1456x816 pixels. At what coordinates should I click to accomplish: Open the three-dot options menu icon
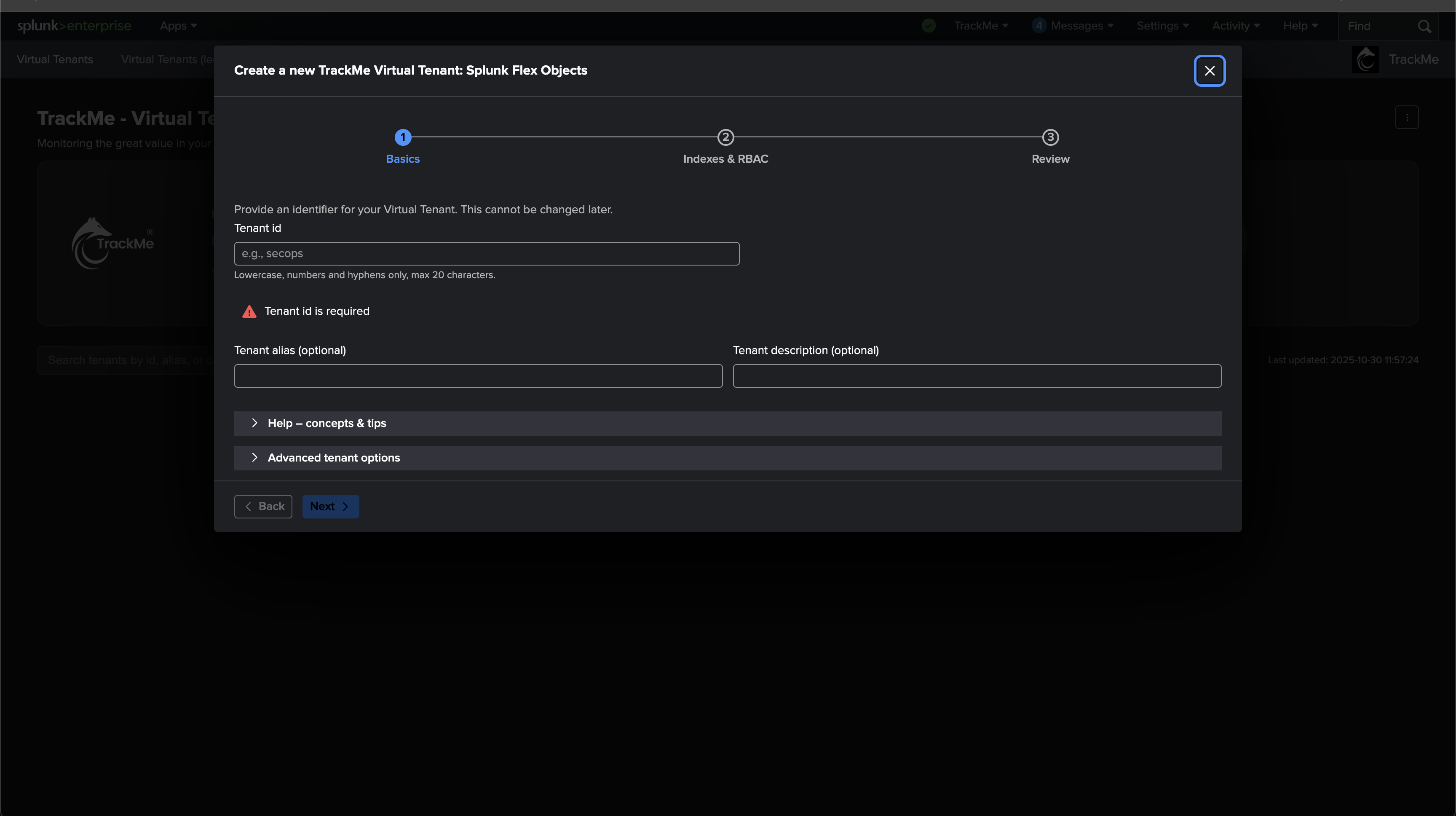(1407, 117)
